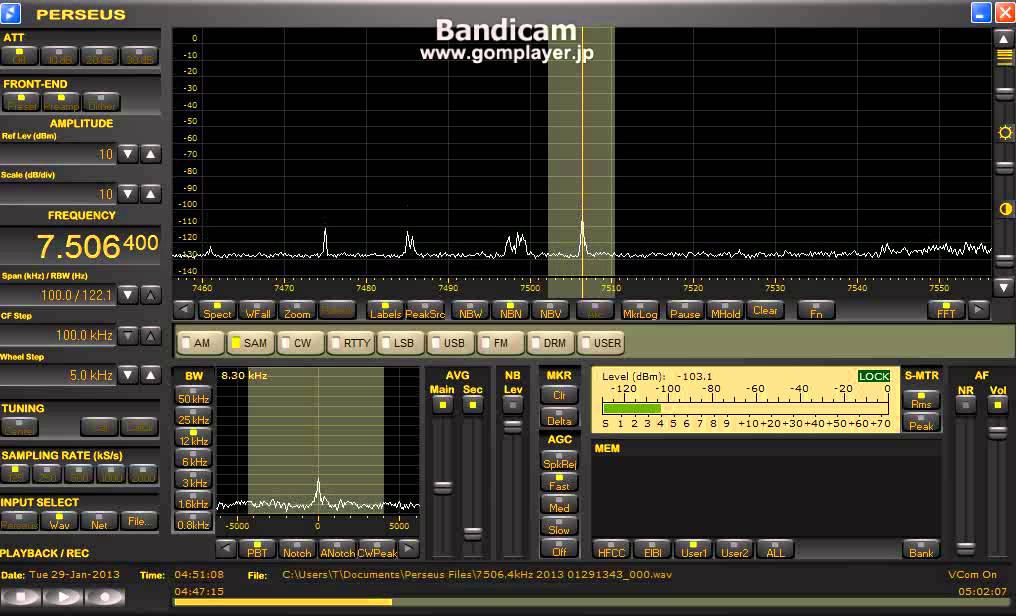Select 12 kHz bandwidth
This screenshot has height=616, width=1016.
click(x=193, y=438)
